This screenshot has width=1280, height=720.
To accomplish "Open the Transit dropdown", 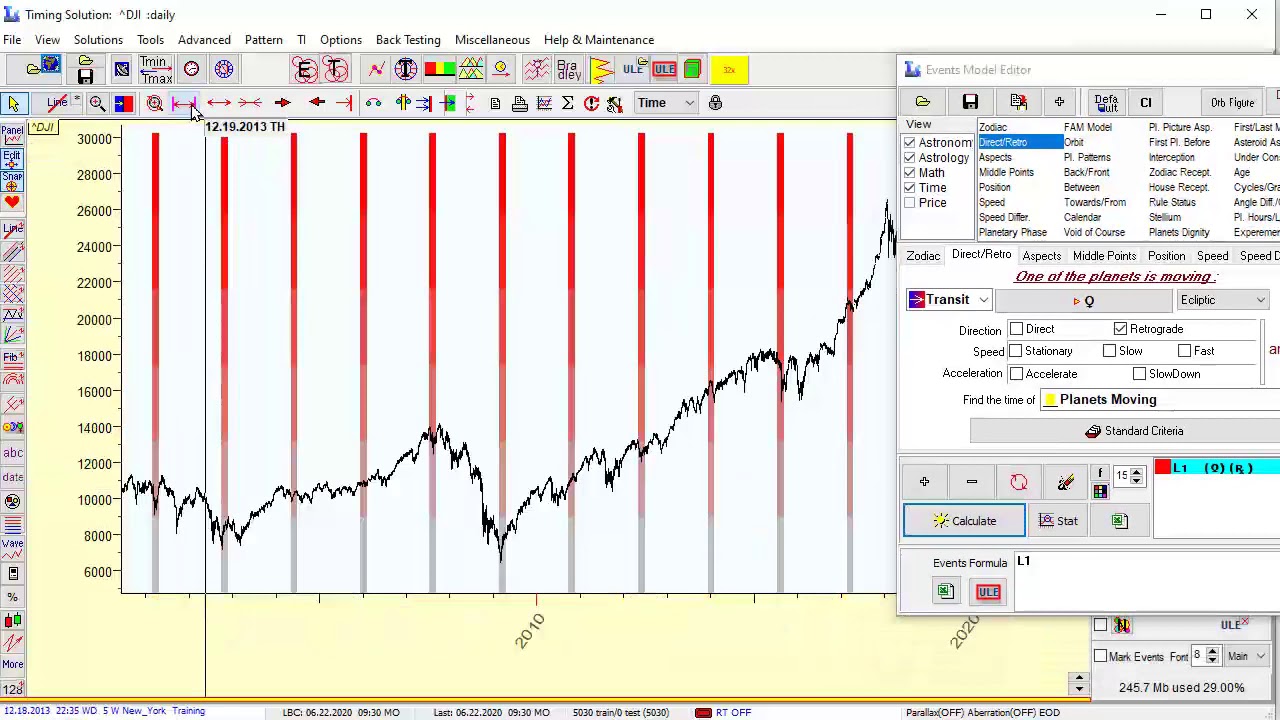I will 948,300.
